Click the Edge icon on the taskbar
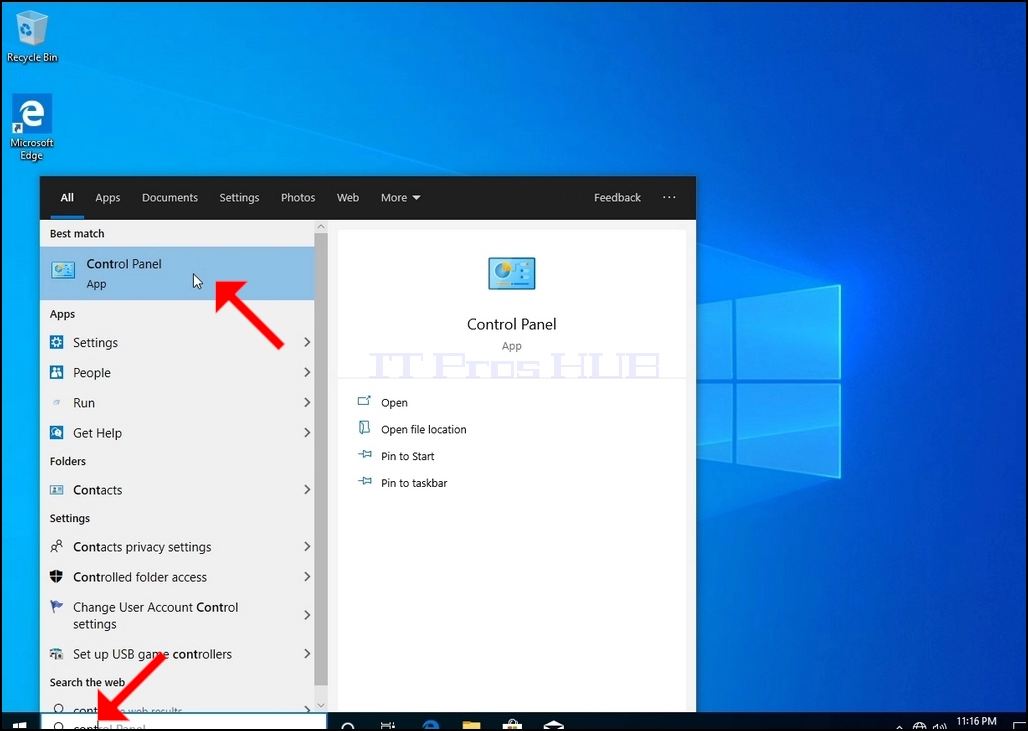Image resolution: width=1028 pixels, height=731 pixels. coord(431,725)
